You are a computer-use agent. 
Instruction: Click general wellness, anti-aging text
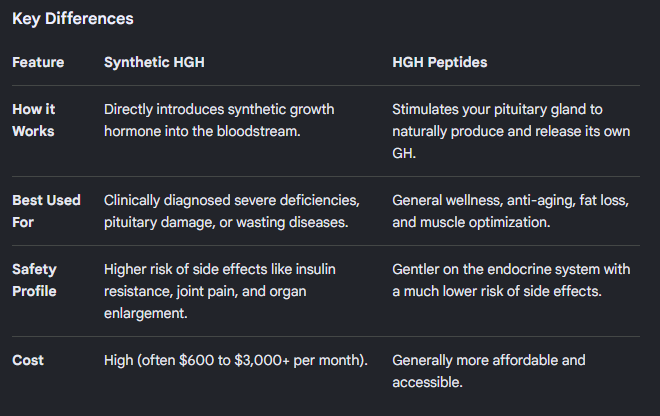[511, 211]
